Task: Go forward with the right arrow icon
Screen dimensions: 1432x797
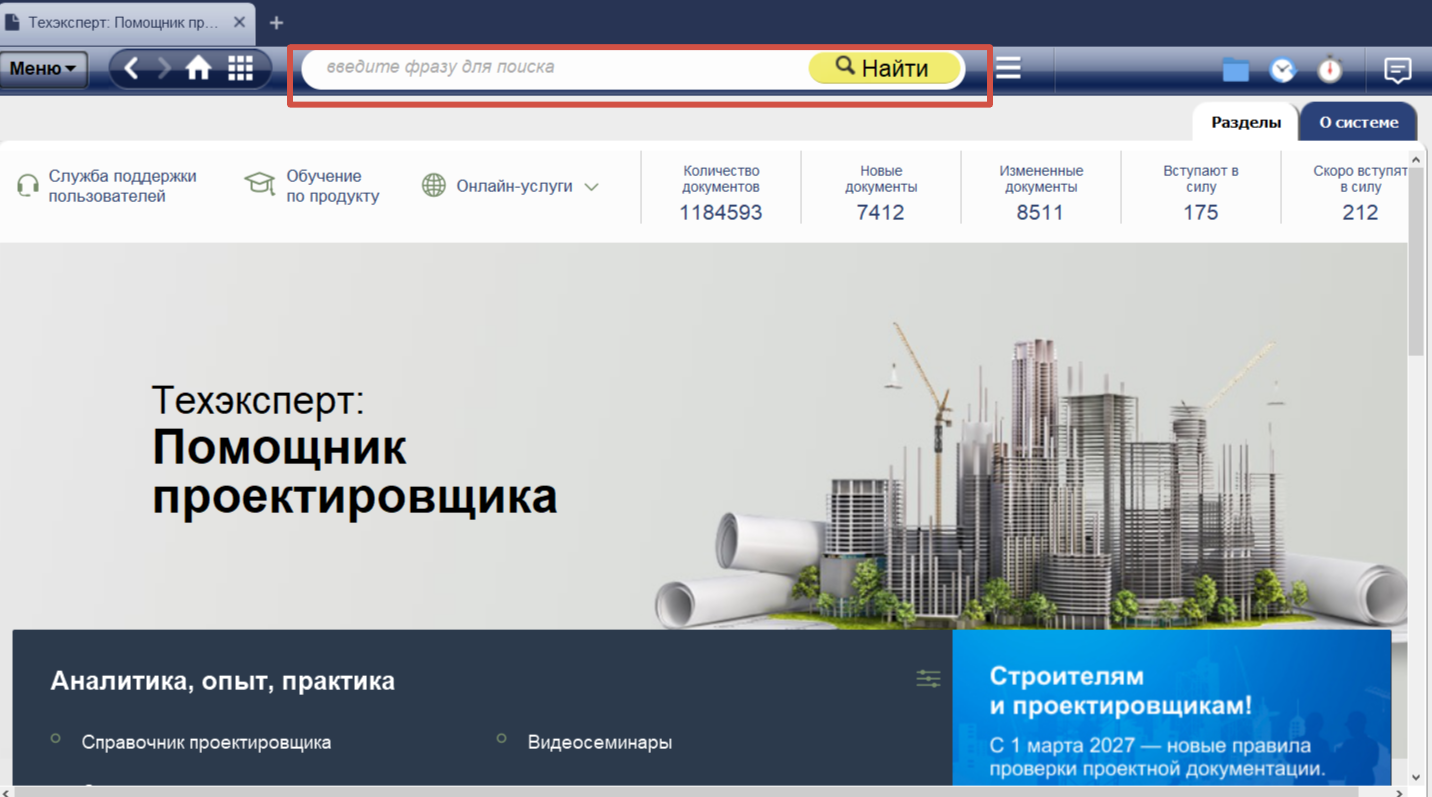Action: click(x=164, y=68)
